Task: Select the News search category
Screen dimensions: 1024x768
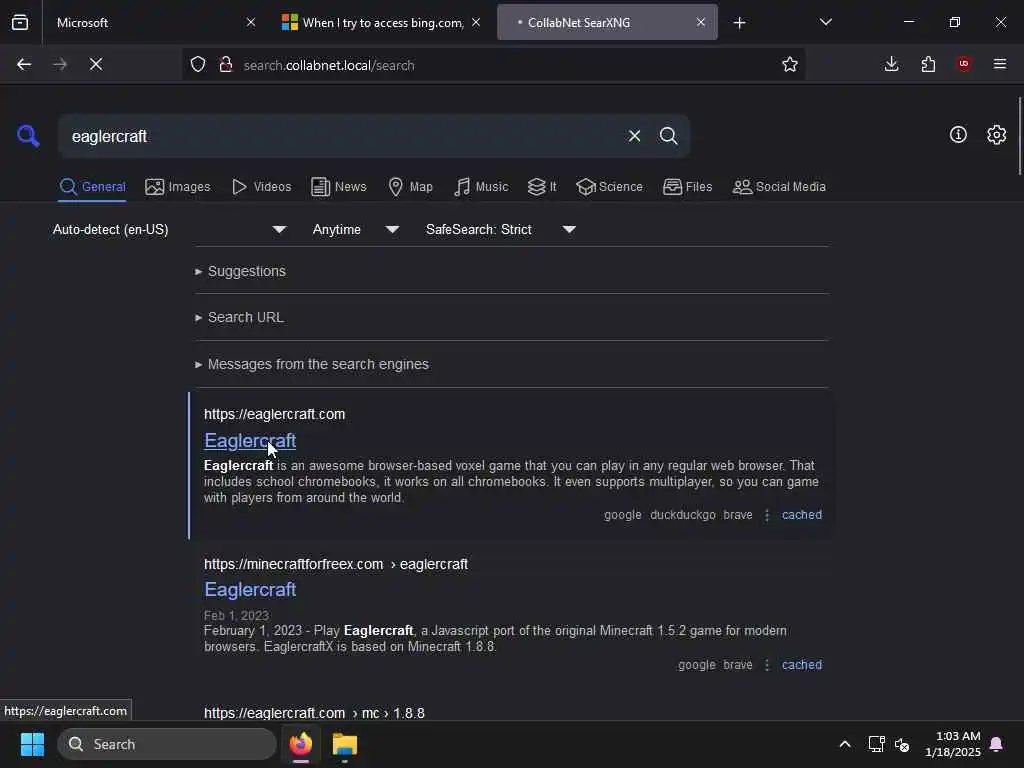Action: coord(338,187)
